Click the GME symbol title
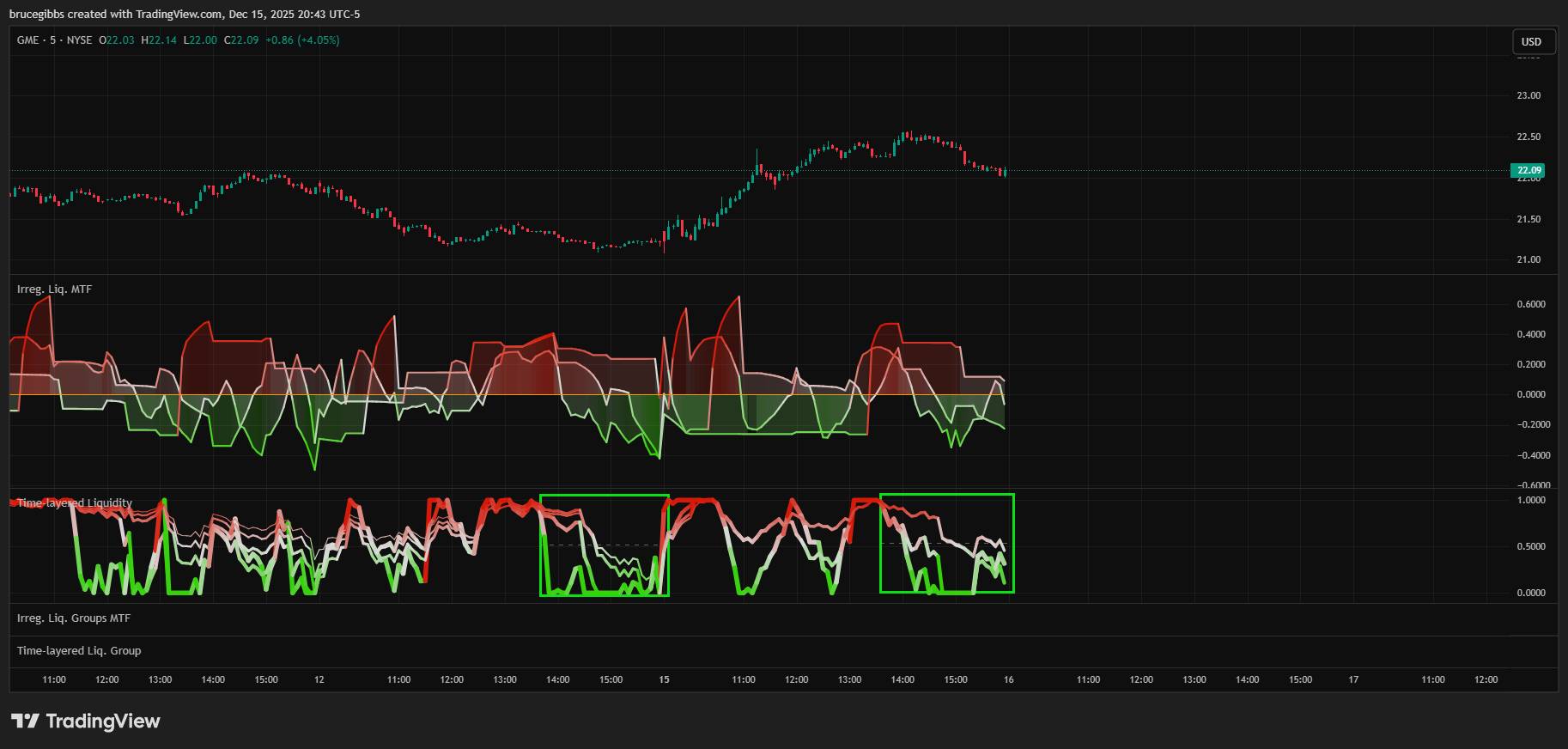1568x749 pixels. [28, 40]
